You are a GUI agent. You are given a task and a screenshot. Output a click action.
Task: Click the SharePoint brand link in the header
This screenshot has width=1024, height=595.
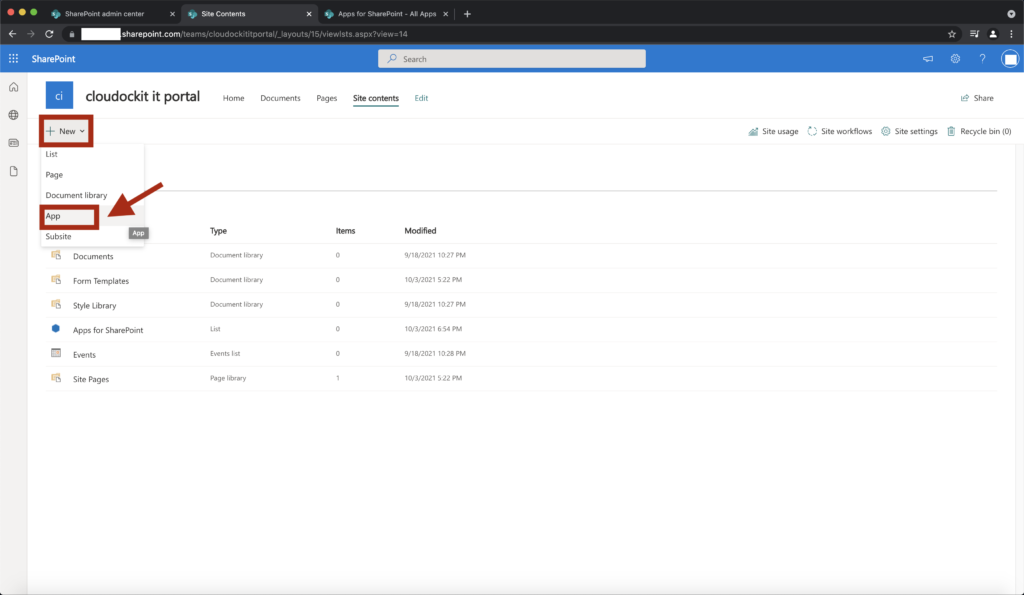[x=54, y=59]
